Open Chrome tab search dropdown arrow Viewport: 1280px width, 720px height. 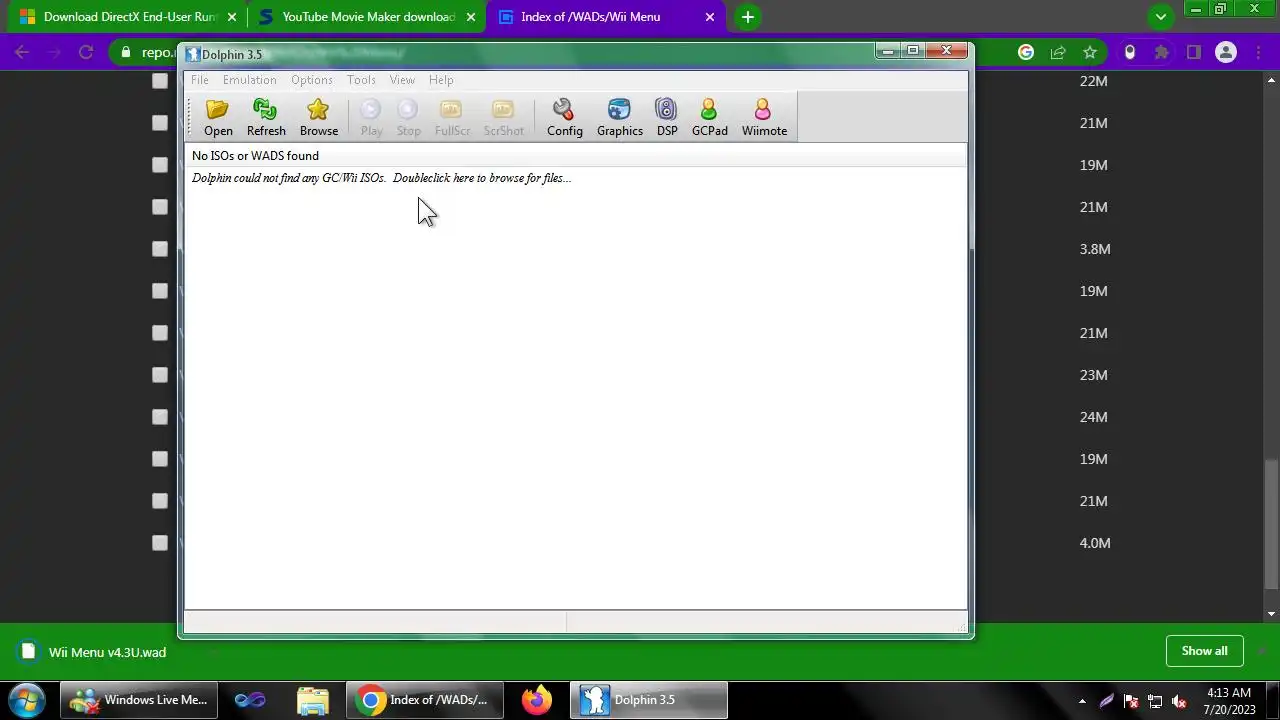1161,17
